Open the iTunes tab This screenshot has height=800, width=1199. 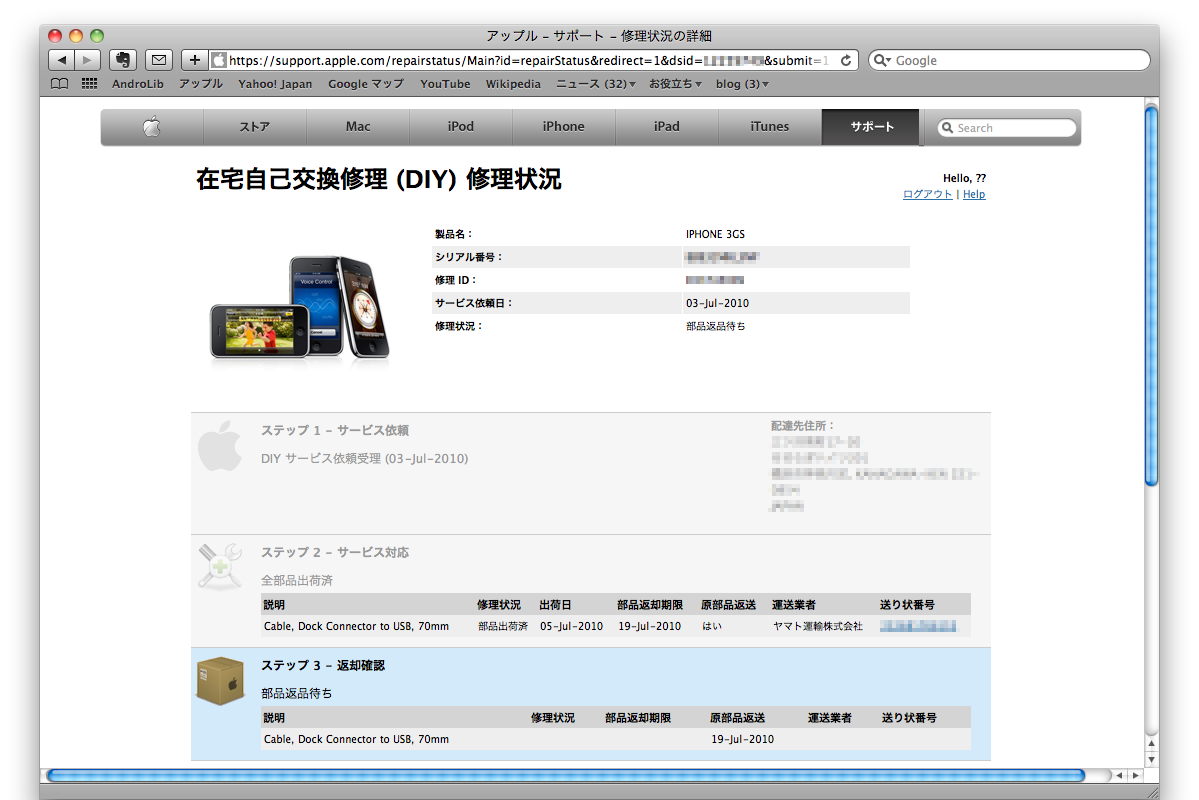769,127
